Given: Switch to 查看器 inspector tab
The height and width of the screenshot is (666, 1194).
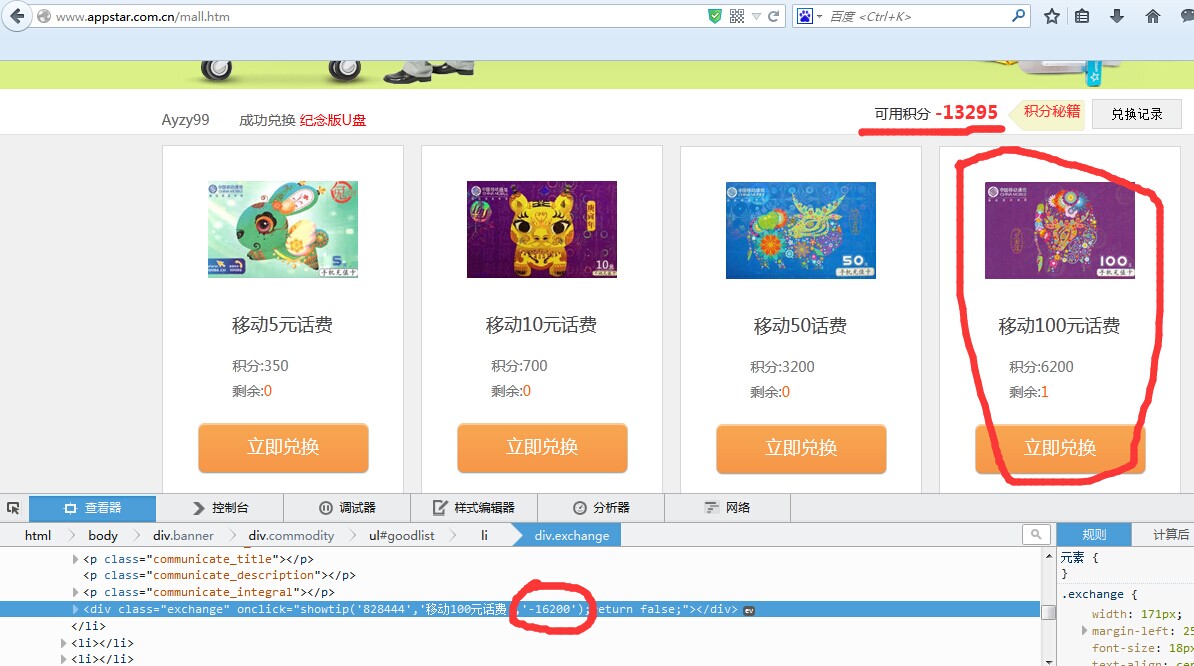Looking at the screenshot, I should 92,508.
